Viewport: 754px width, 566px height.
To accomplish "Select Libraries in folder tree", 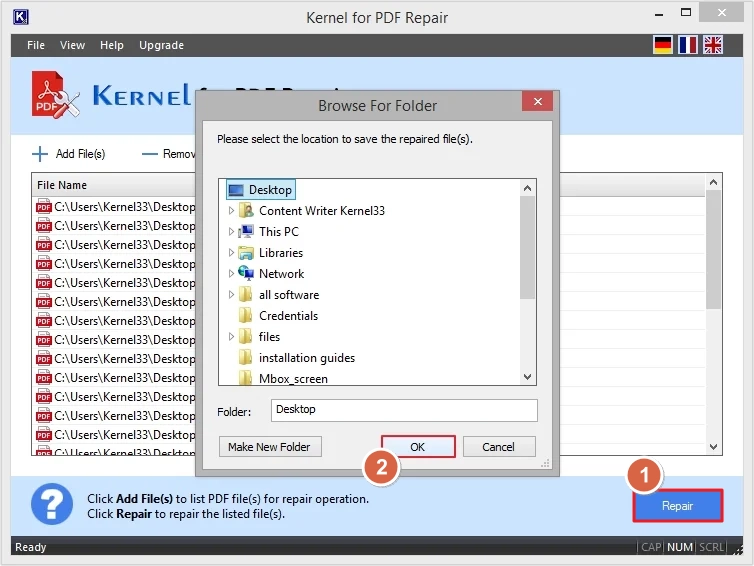I will pyautogui.click(x=281, y=253).
